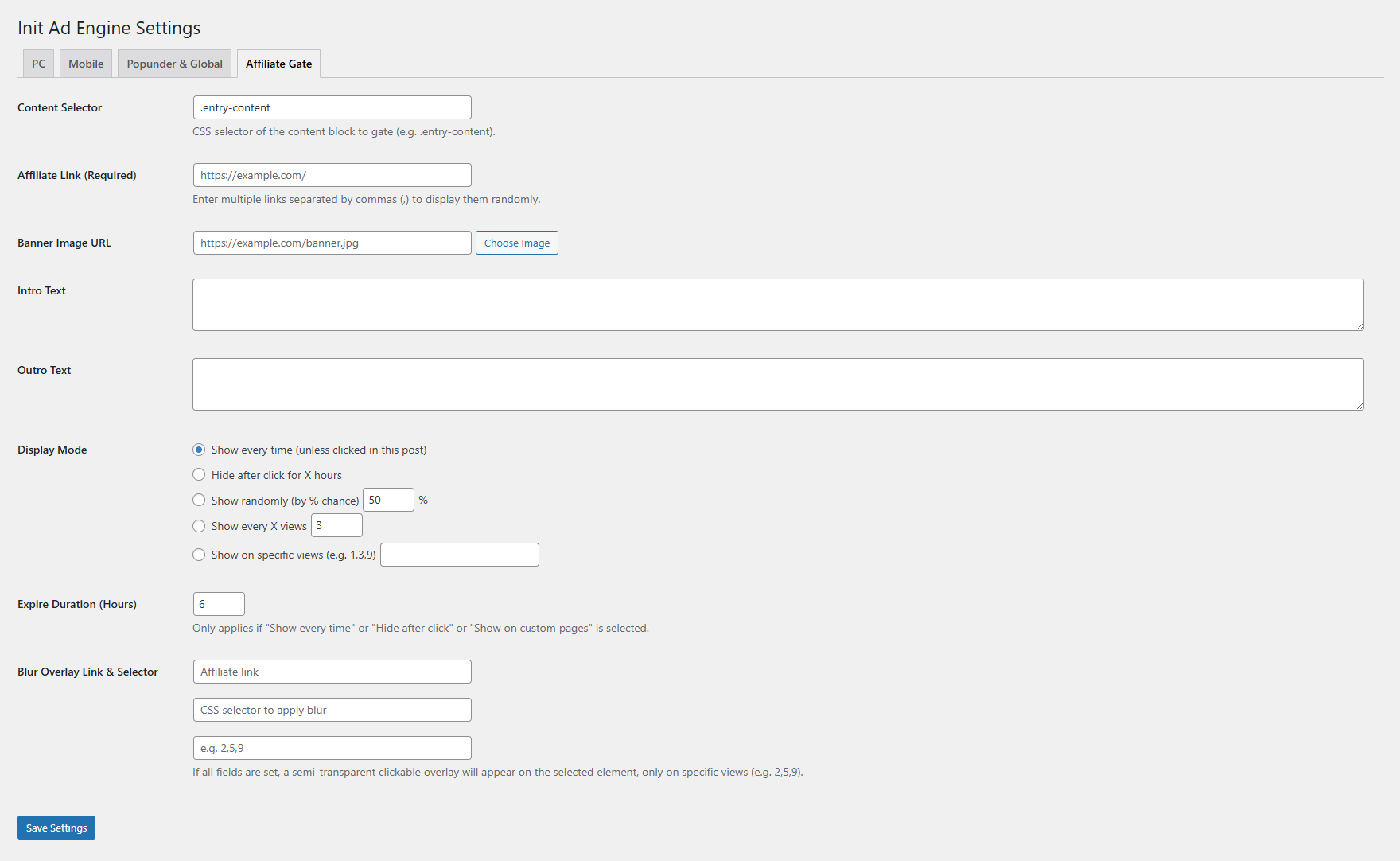Click the Banner Image URL field

332,243
